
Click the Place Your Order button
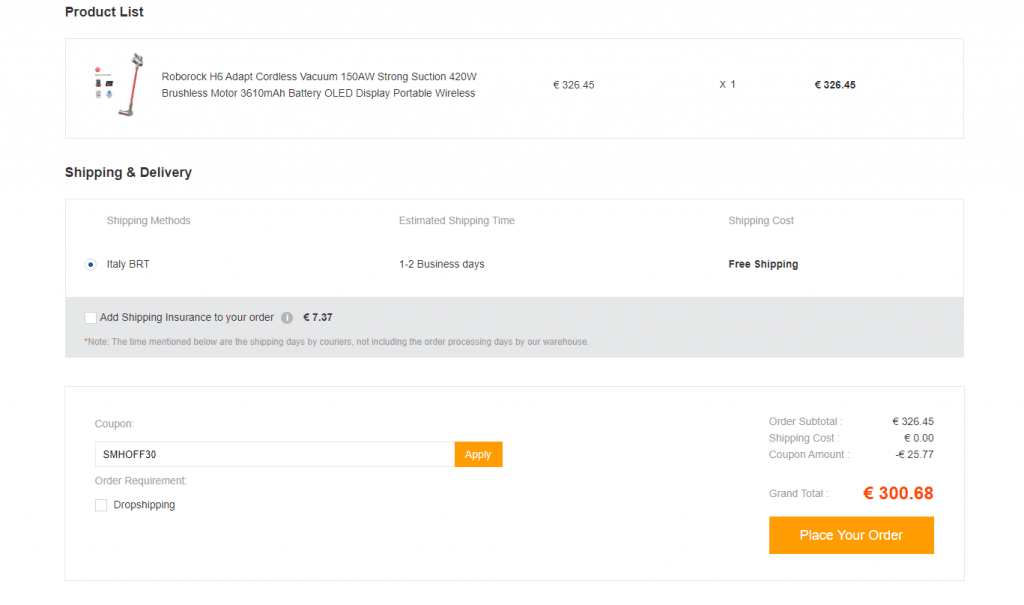[x=850, y=535]
